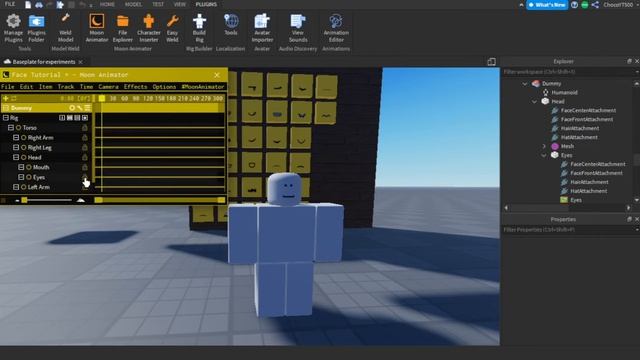Toggle lock on Right Leg track
Screen dimensions: 640x360
[85, 147]
